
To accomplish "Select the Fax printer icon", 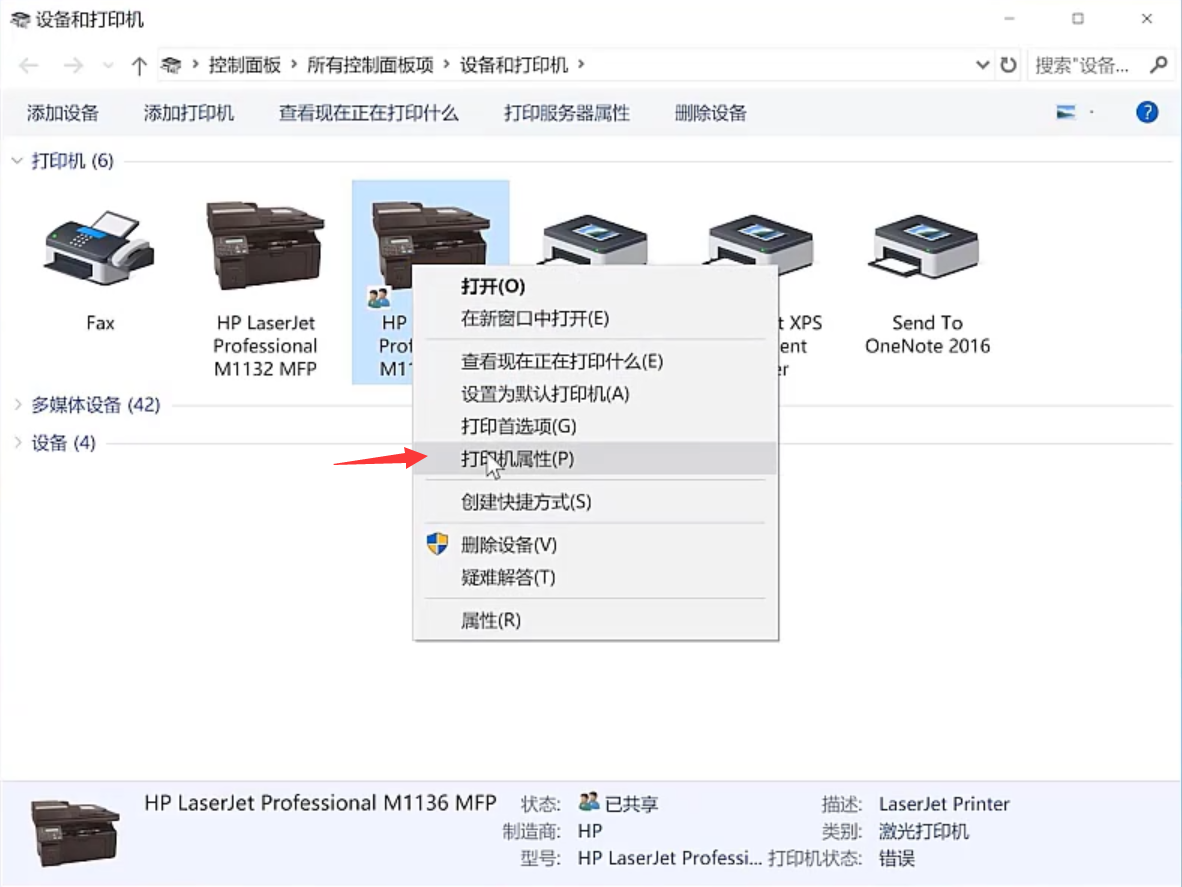I will click(99, 251).
